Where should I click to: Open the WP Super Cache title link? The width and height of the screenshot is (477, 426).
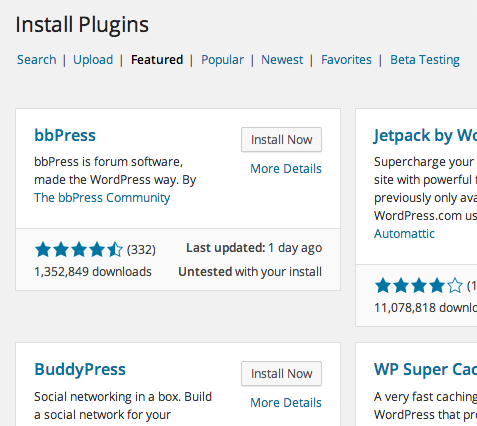425,370
